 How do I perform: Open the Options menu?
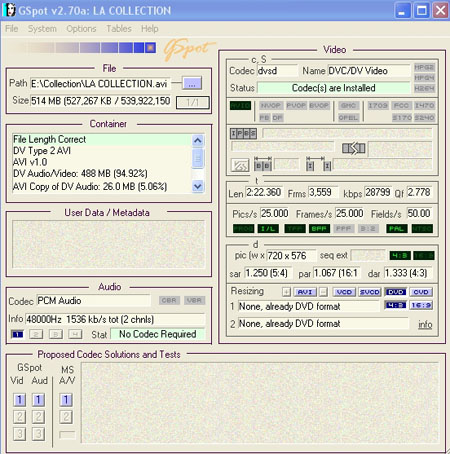[81, 29]
